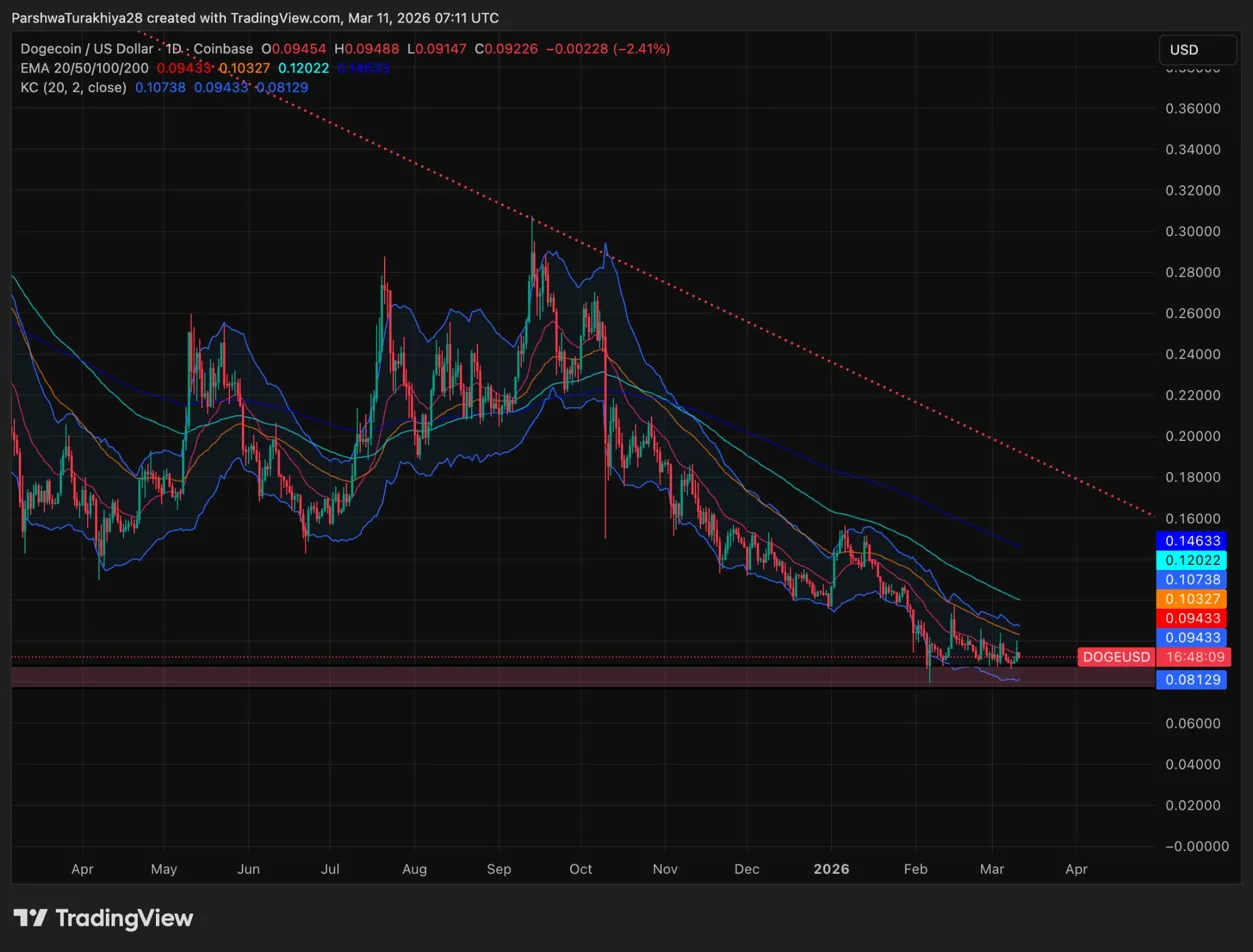
Task: Click the blue 0.14633 EMA price label
Action: 1192,541
